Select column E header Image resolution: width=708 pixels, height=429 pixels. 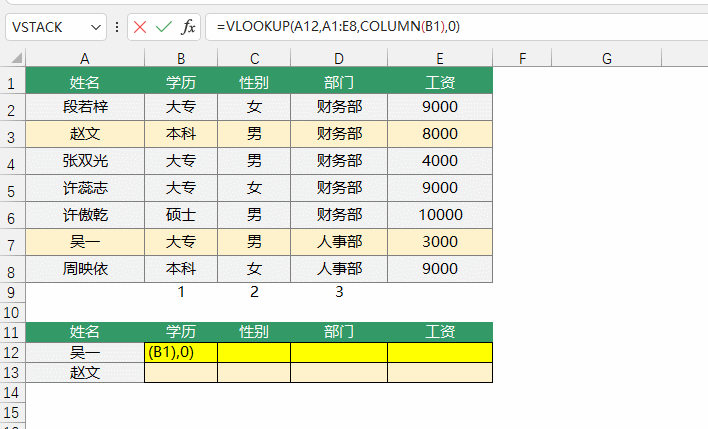tap(440, 58)
